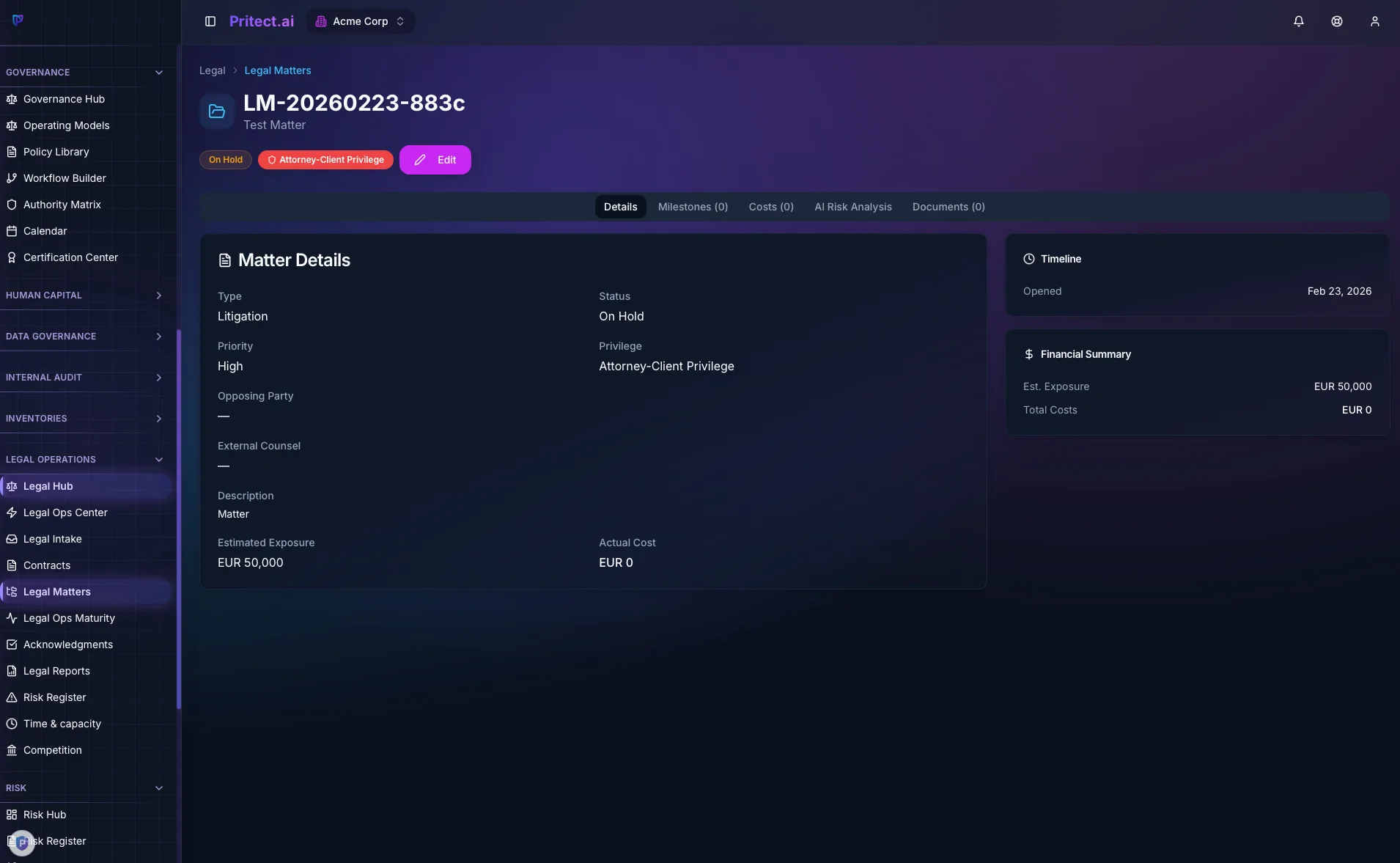
Task: Switch to the Milestones (0) tab
Action: point(693,207)
